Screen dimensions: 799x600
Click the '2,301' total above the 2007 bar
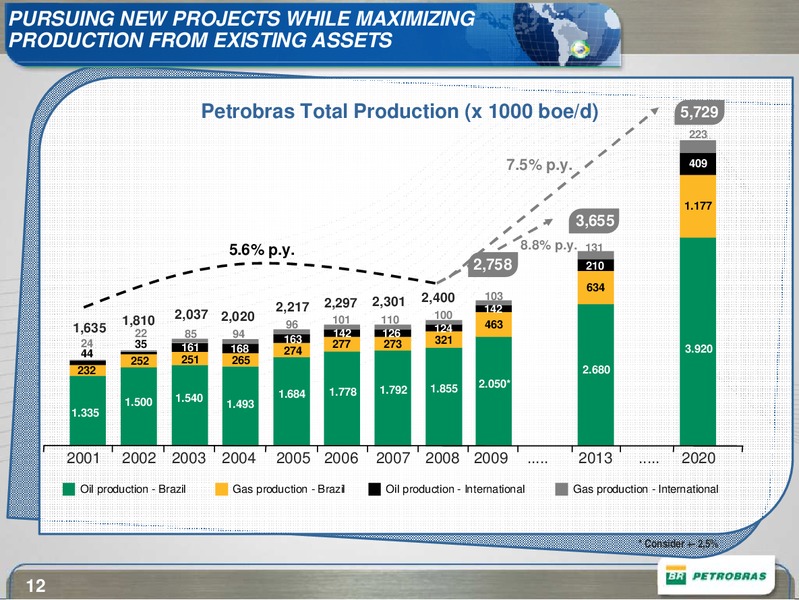point(389,302)
